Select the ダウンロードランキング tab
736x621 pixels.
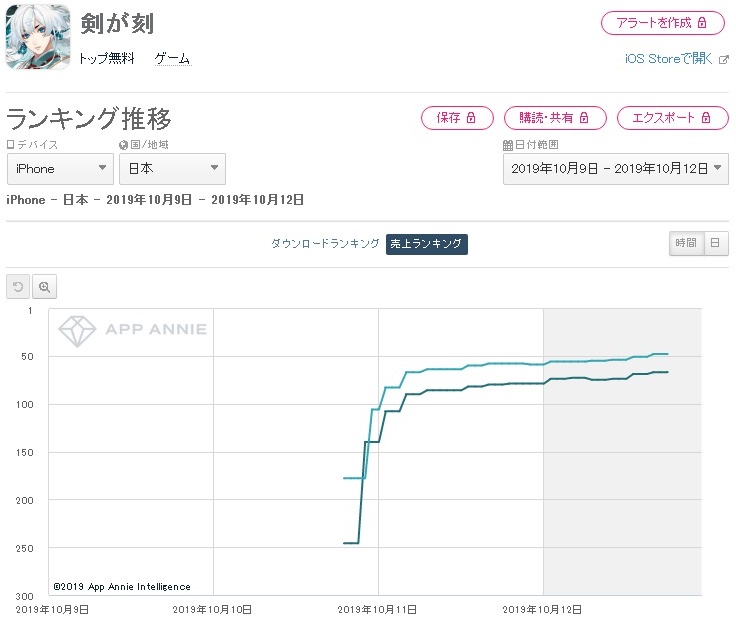tap(325, 244)
